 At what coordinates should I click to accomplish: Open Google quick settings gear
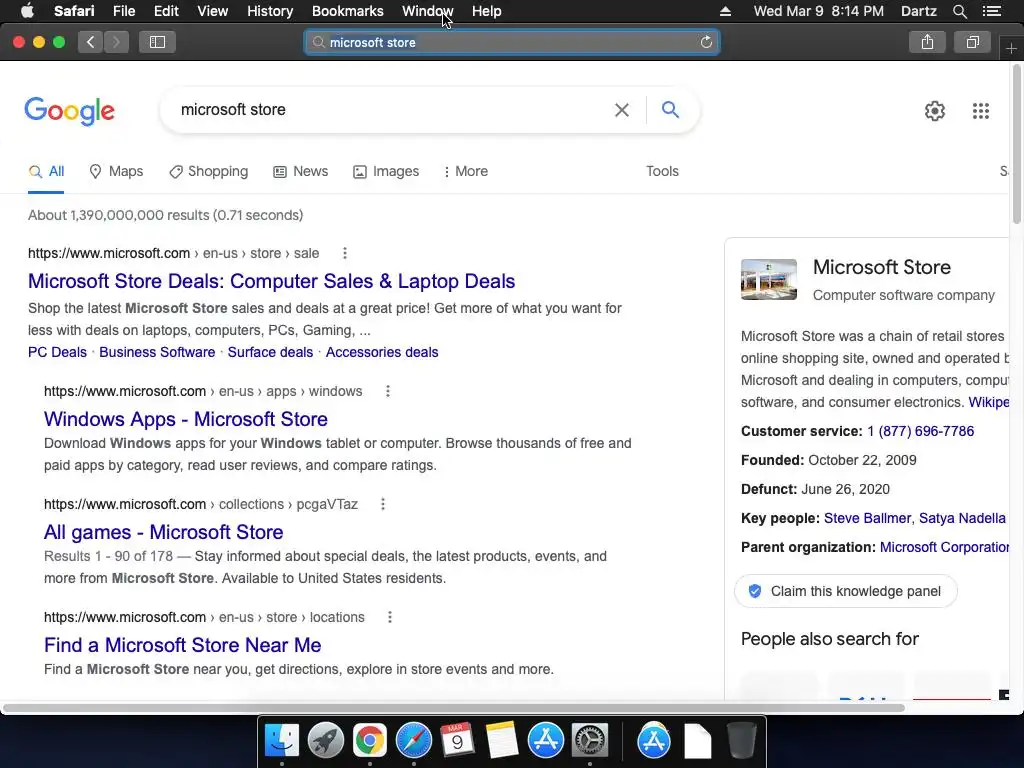pos(935,111)
